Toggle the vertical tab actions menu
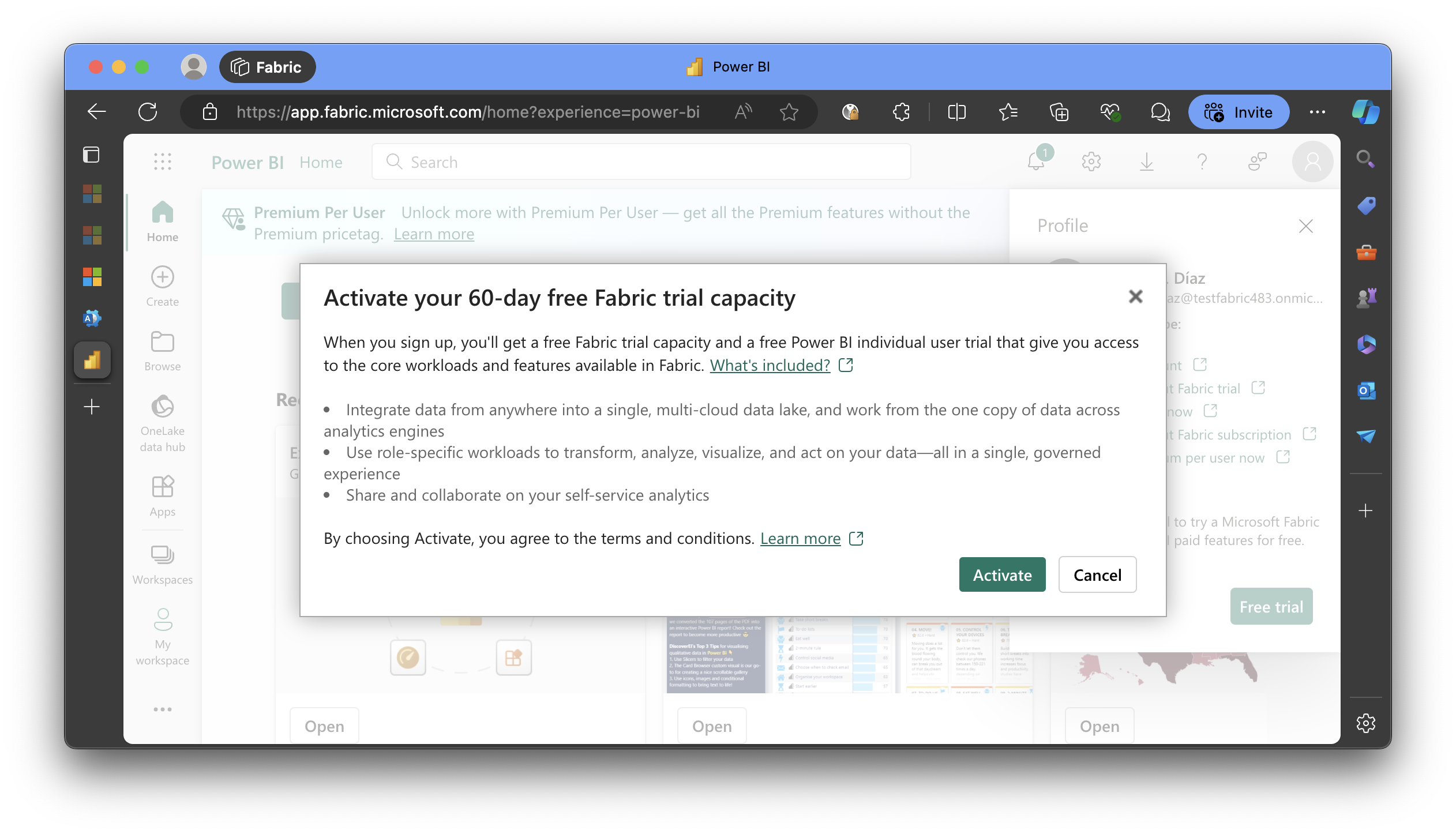1456x834 pixels. pos(91,155)
